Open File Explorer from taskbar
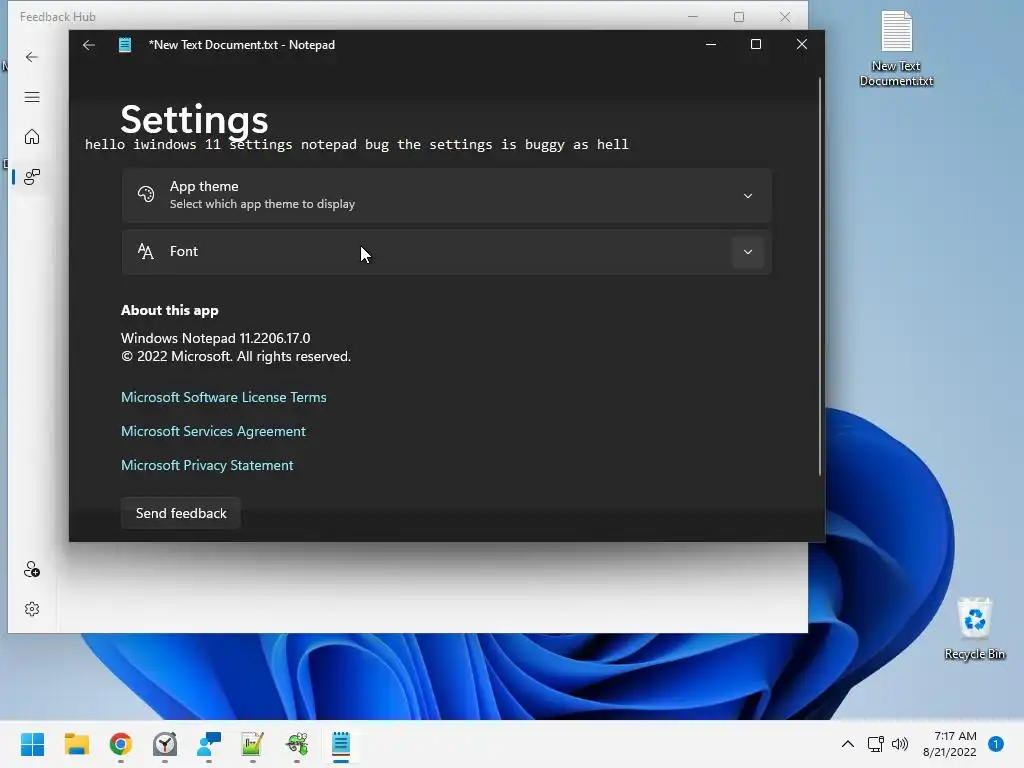 (x=76, y=744)
